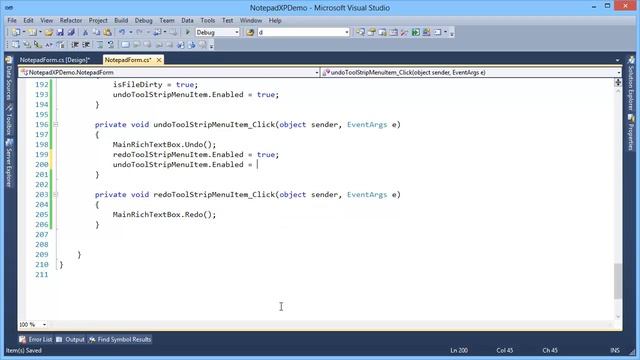Open the Debug menu
The width and height of the screenshot is (640, 360).
coord(143,20)
